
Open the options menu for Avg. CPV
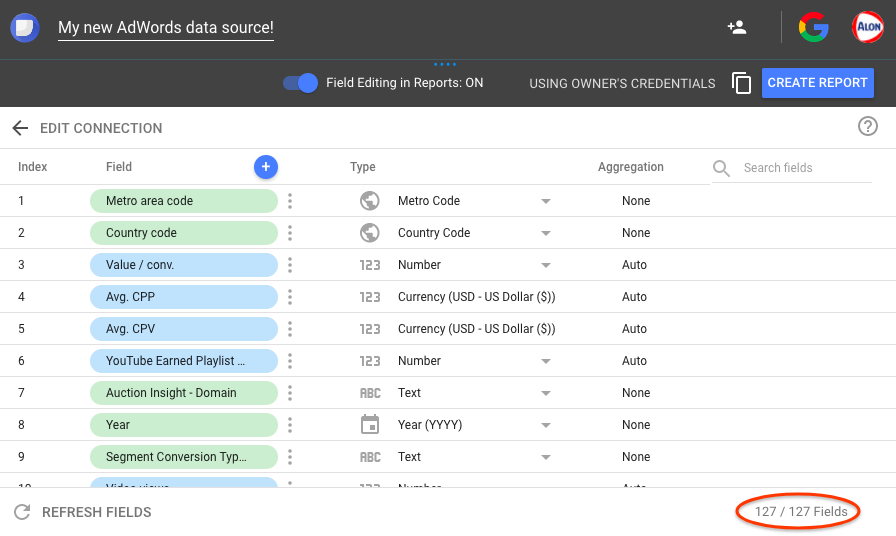[290, 329]
